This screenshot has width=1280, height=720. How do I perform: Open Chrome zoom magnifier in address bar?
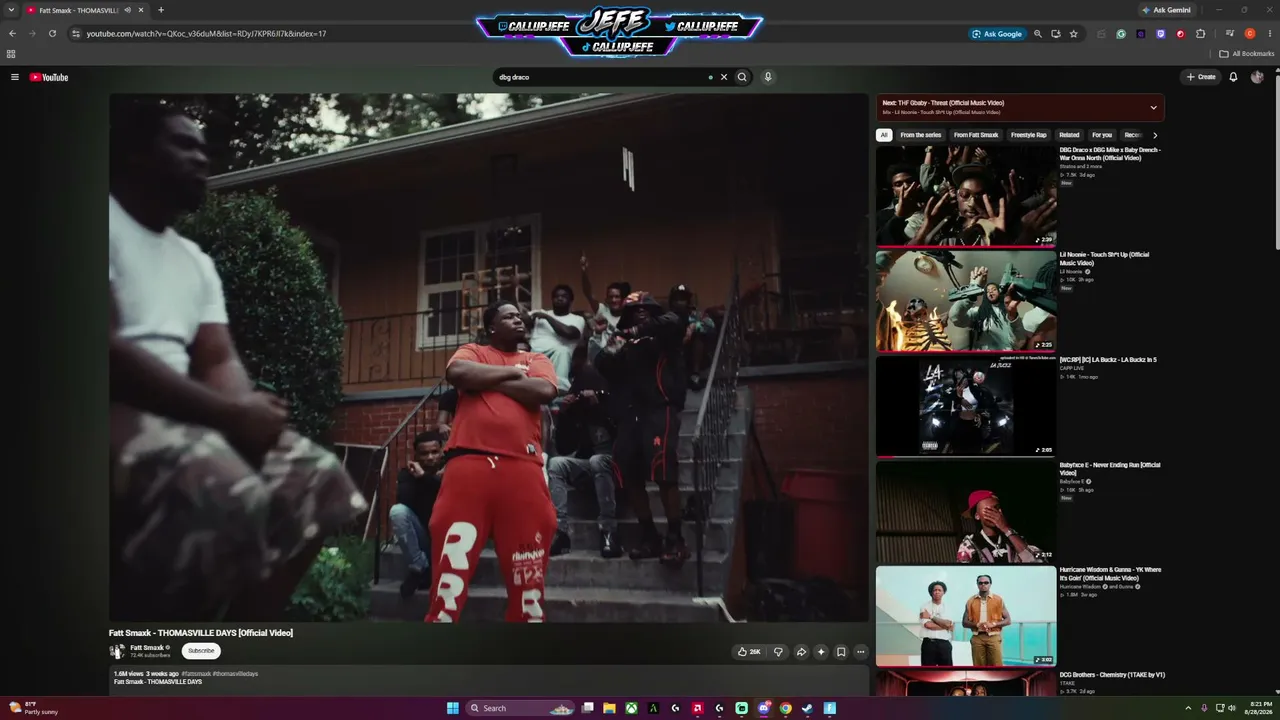[x=1038, y=34]
